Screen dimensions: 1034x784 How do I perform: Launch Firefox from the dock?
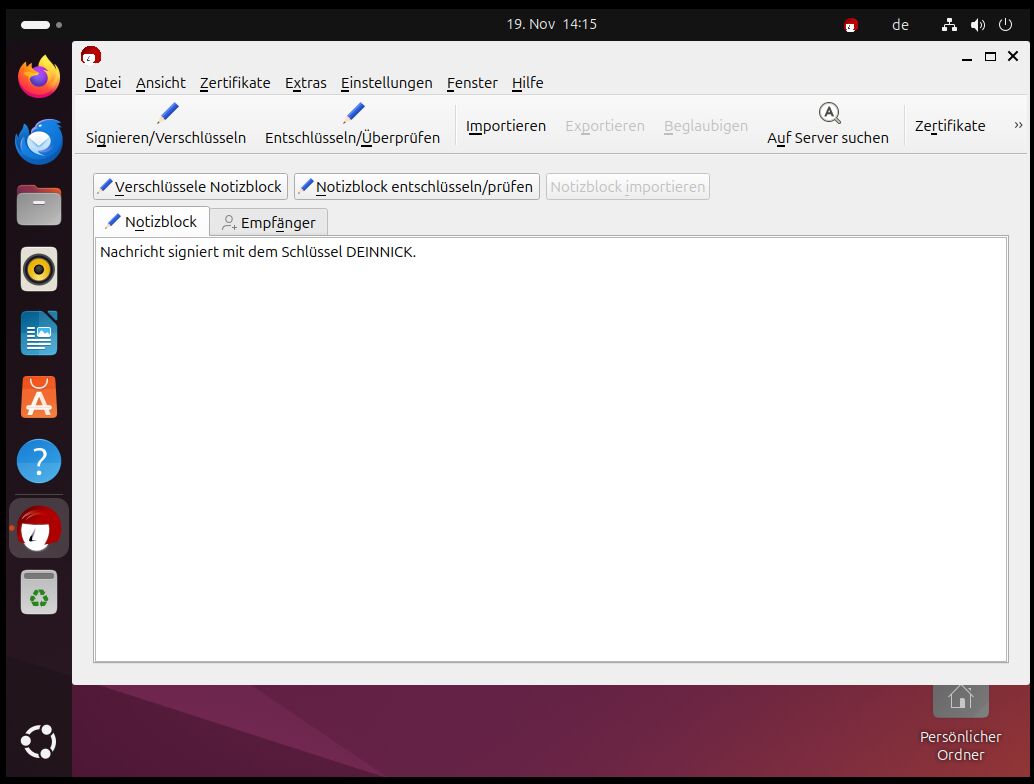tap(39, 77)
